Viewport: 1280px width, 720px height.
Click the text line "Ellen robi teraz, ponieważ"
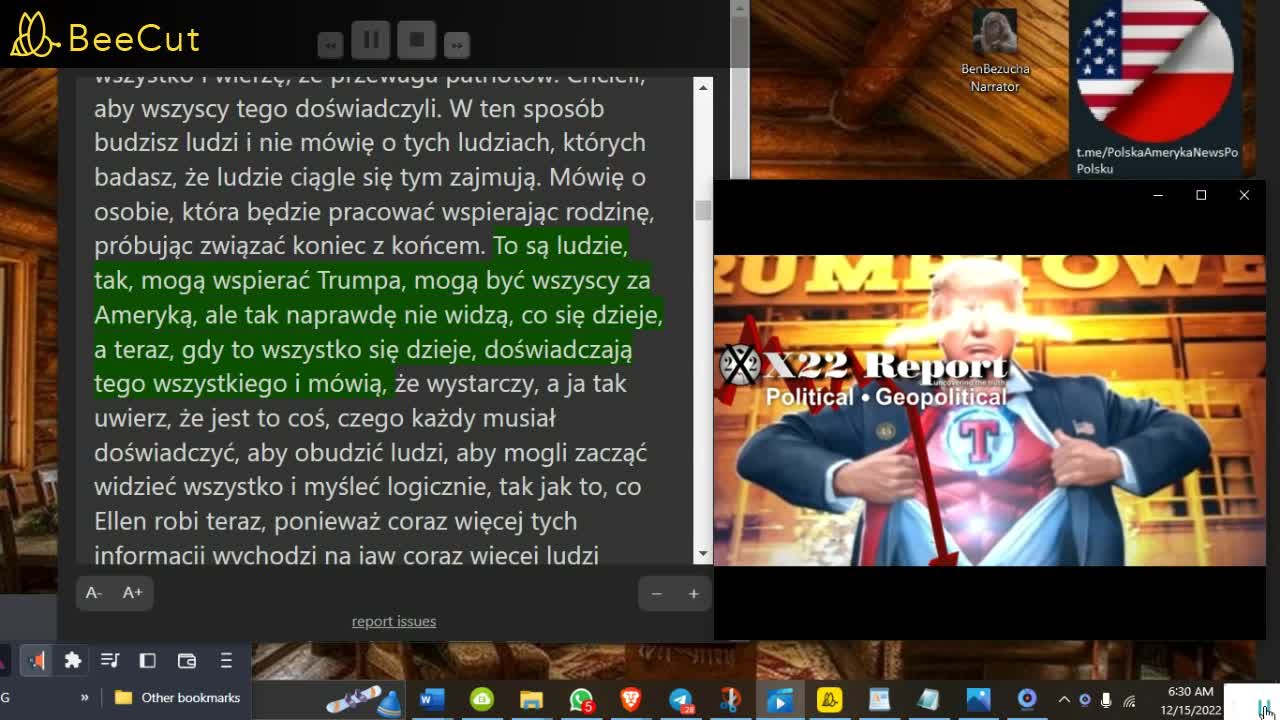[335, 521]
